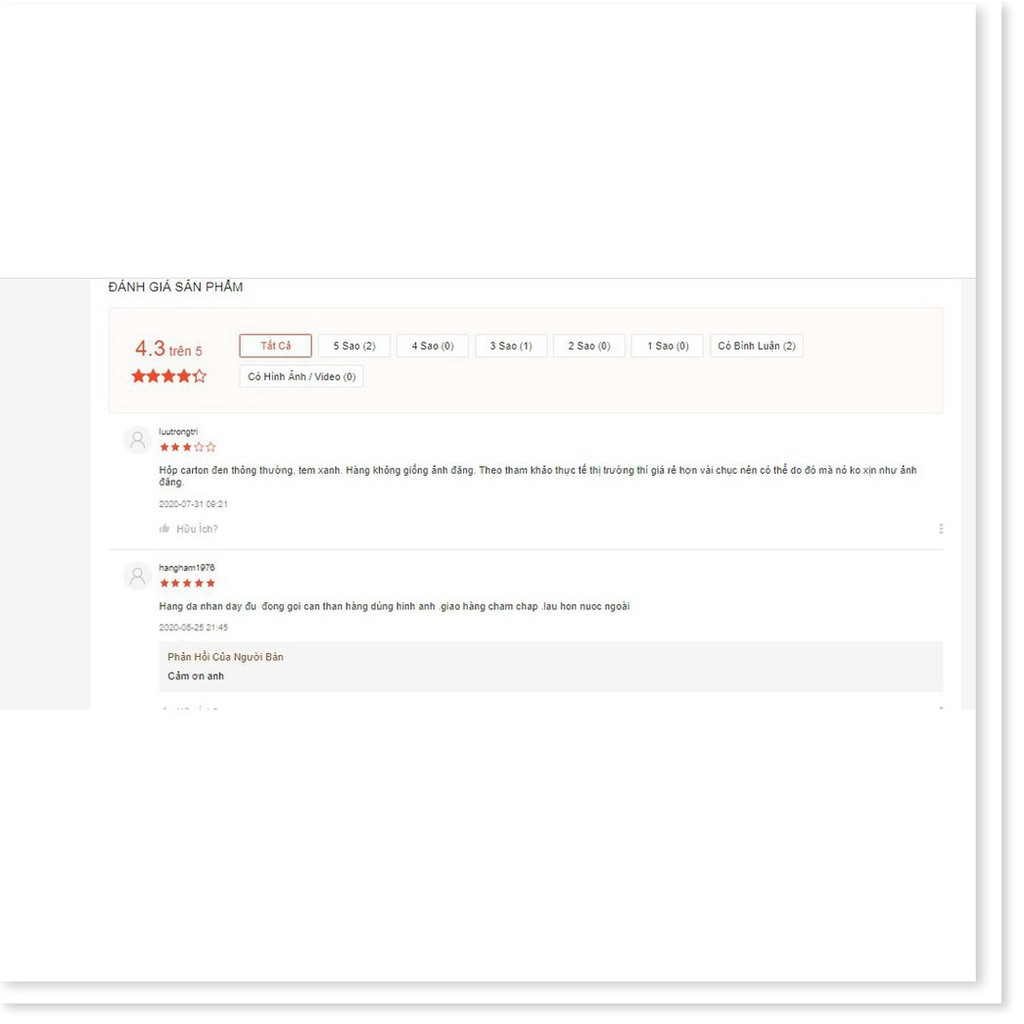
Task: Filter reviews by 5 Sao (2)
Action: tap(354, 345)
